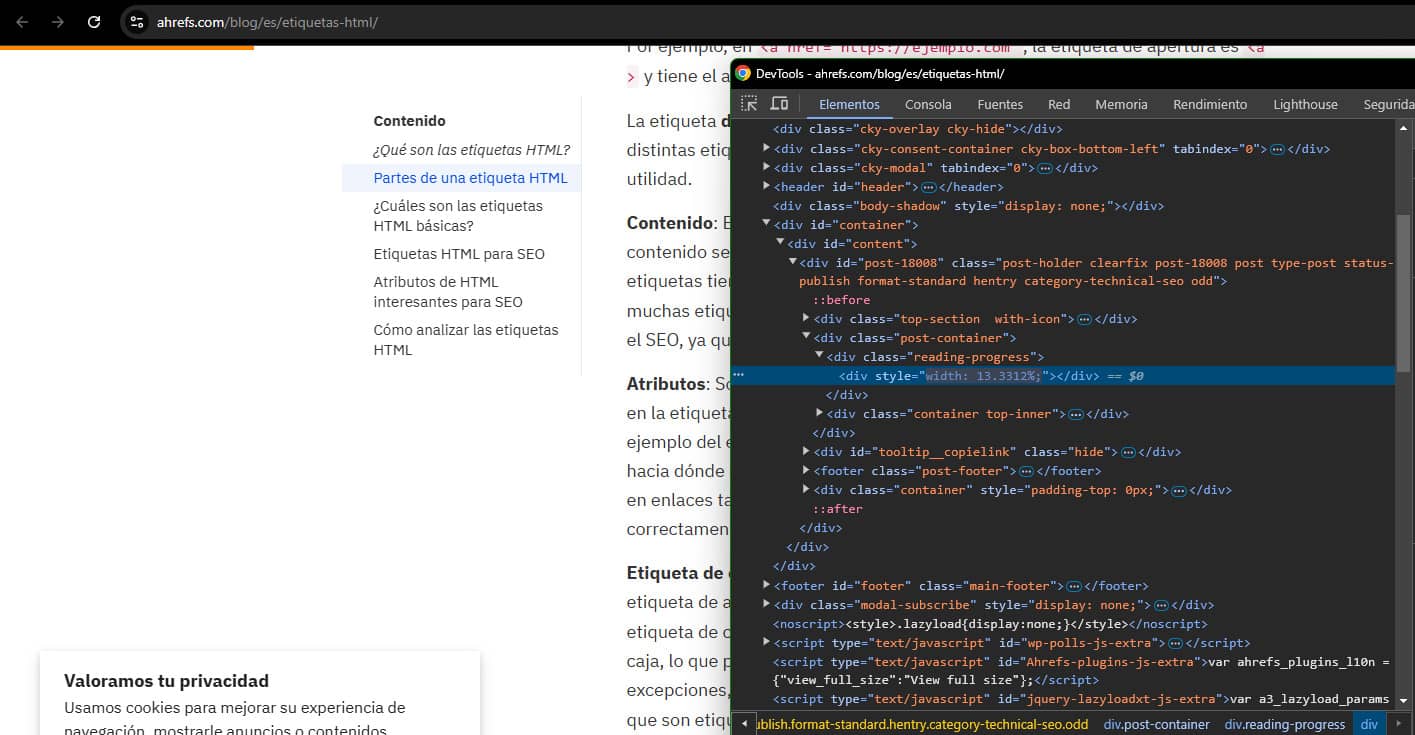1415x735 pixels.
Task: Open the Lighthouse tab
Action: (1305, 104)
